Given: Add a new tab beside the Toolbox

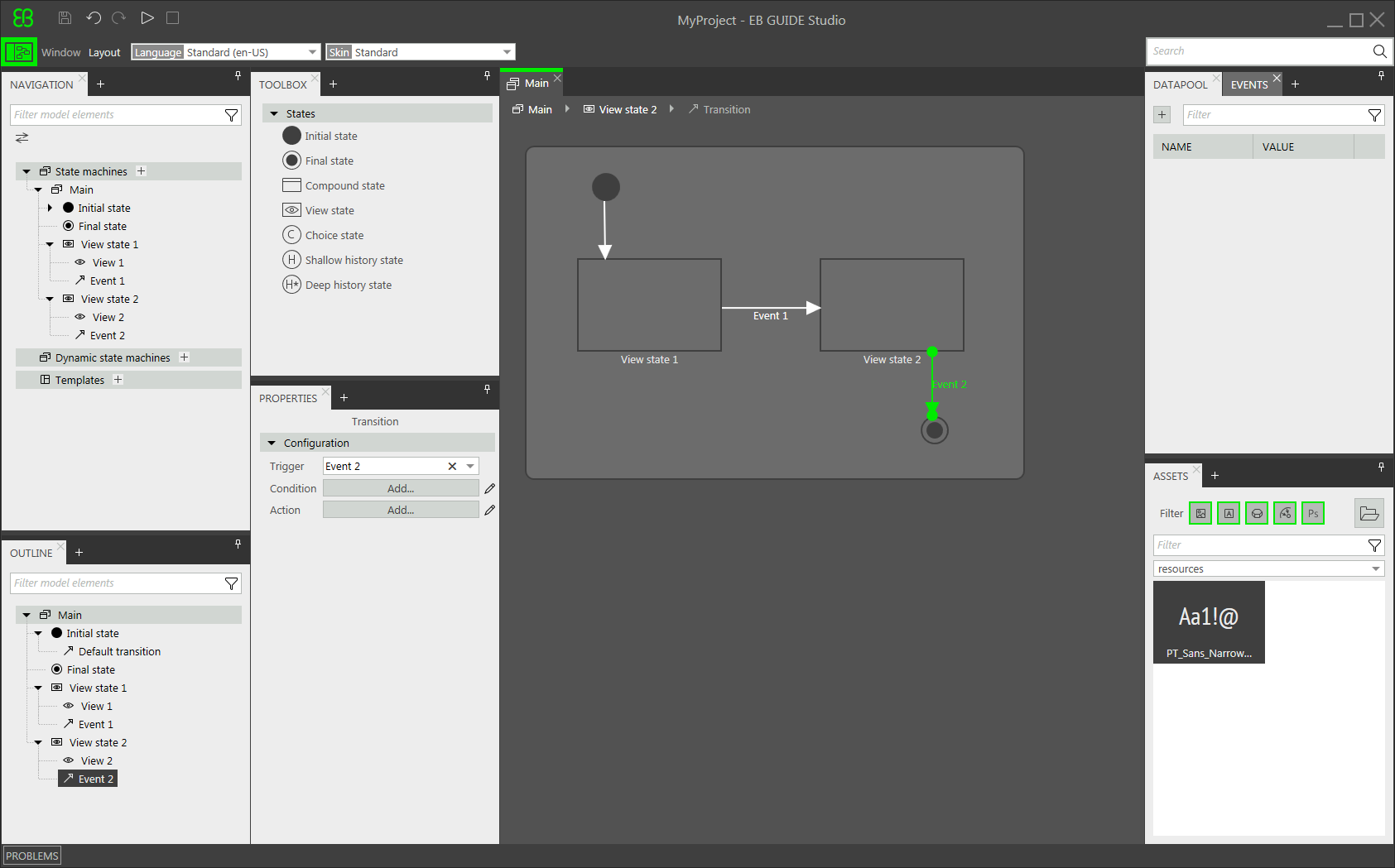Looking at the screenshot, I should [333, 84].
